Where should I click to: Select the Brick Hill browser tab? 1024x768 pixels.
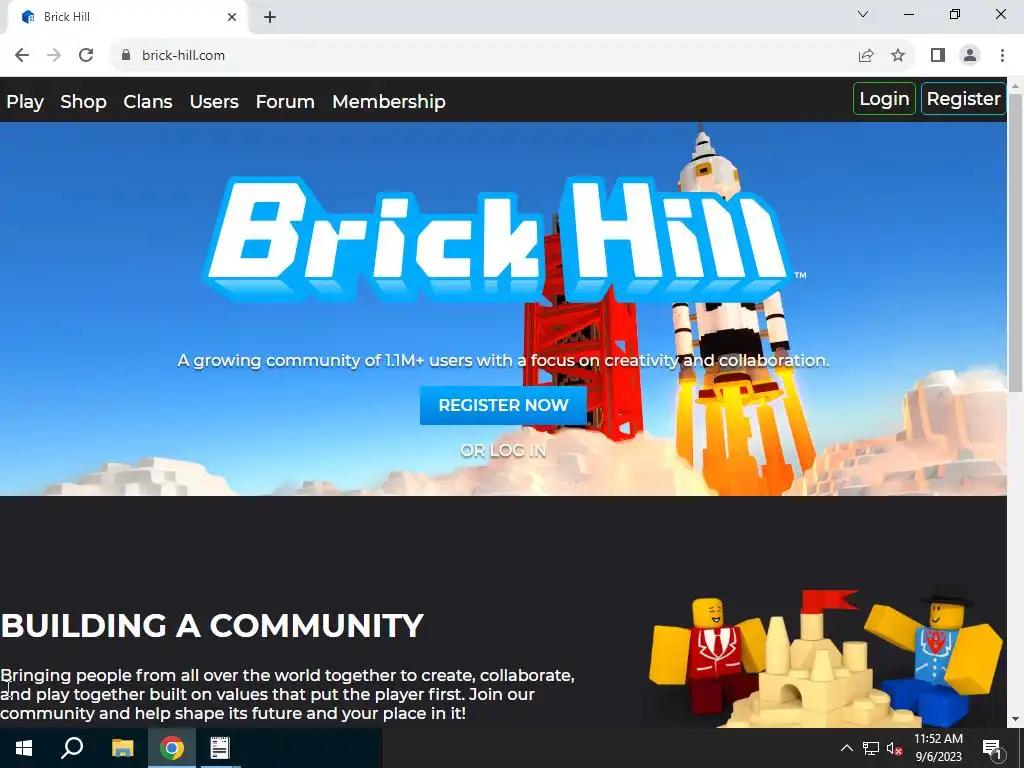point(128,17)
